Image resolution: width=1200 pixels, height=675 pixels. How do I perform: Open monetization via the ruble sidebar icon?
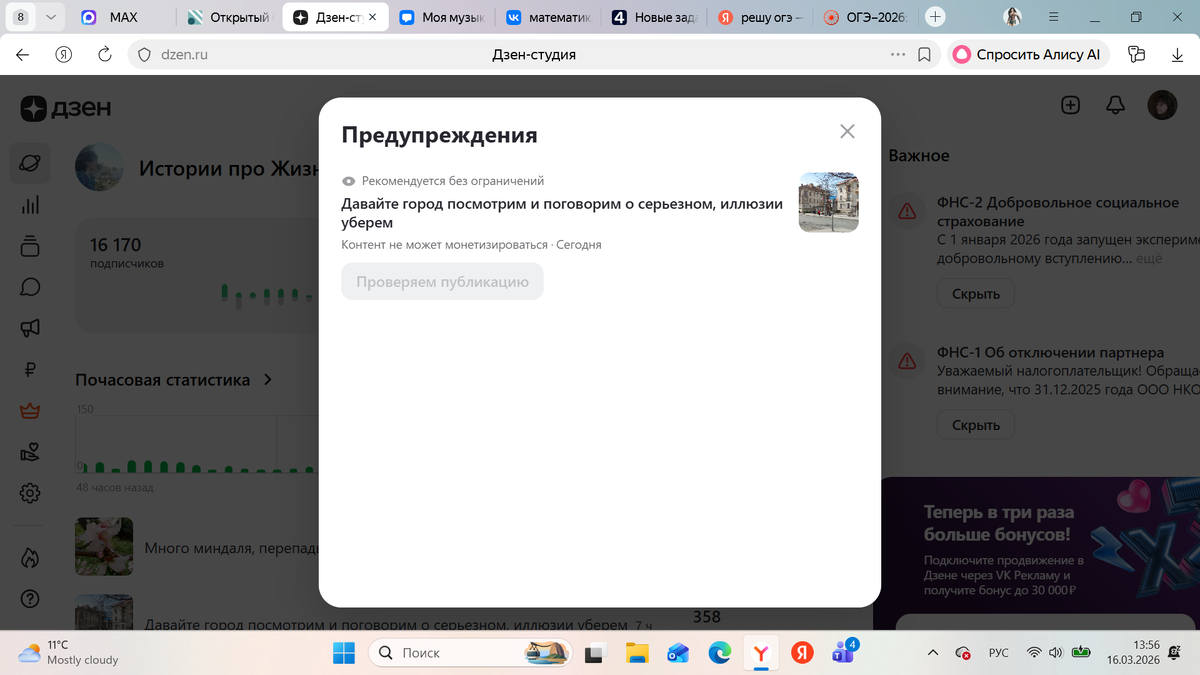[29, 370]
